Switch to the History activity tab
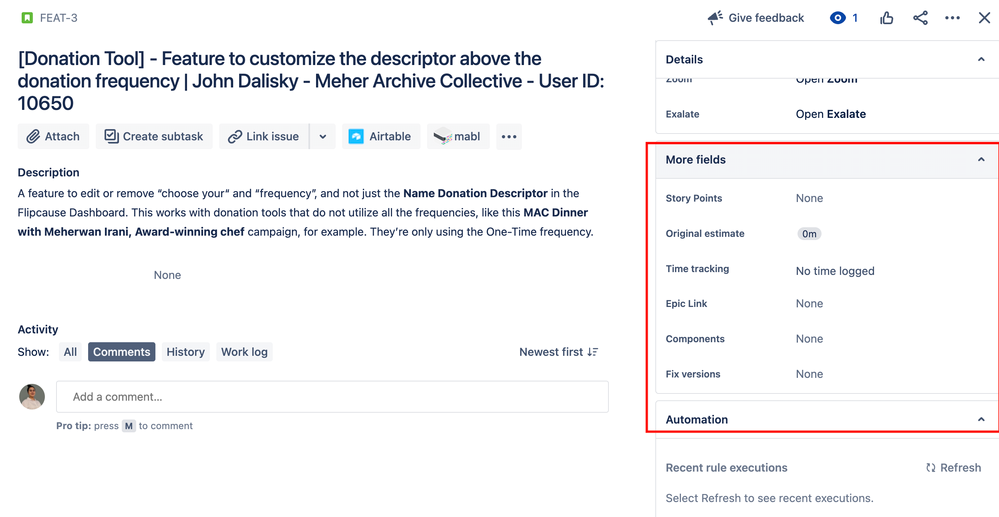 point(185,352)
